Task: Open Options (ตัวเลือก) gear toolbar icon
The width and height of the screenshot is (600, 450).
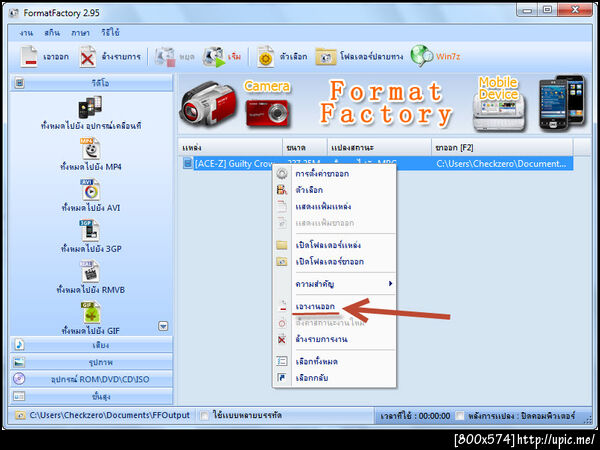Action: [266, 57]
